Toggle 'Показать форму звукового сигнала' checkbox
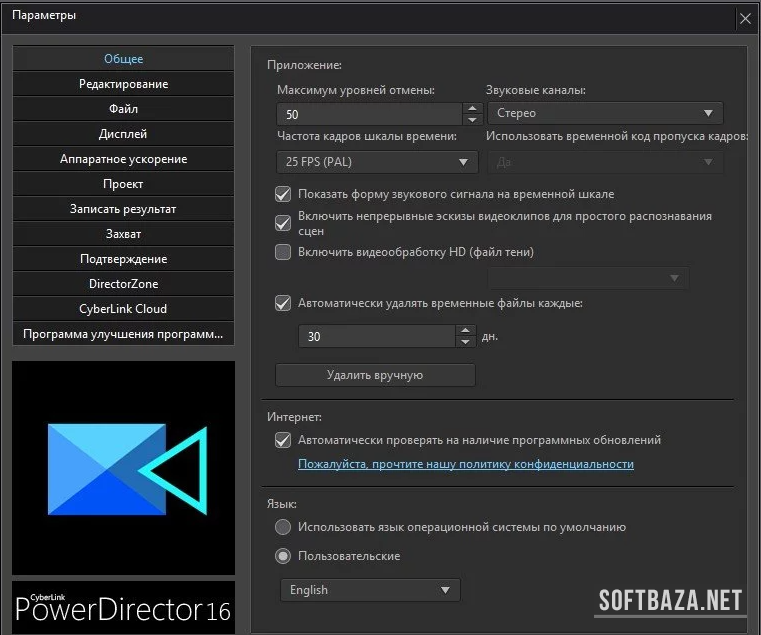Screen dimensions: 761x635 click(x=283, y=194)
